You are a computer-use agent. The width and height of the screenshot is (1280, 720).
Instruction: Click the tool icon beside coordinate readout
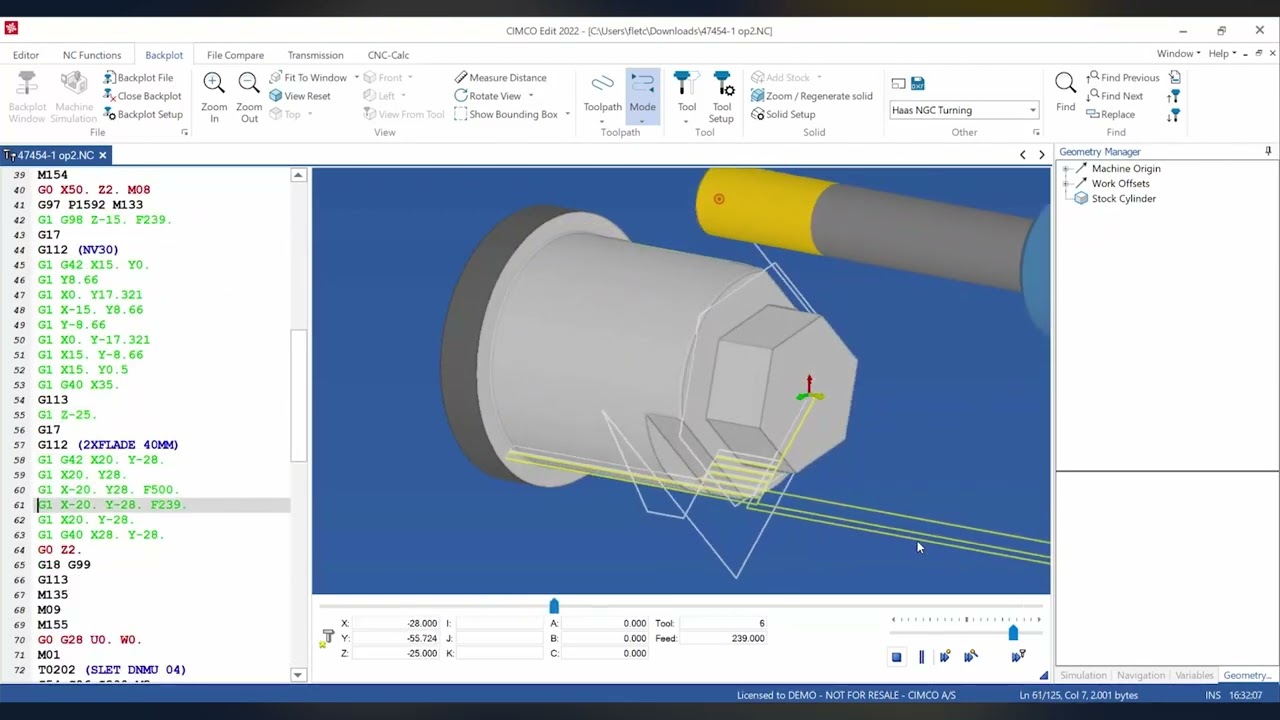tap(327, 638)
